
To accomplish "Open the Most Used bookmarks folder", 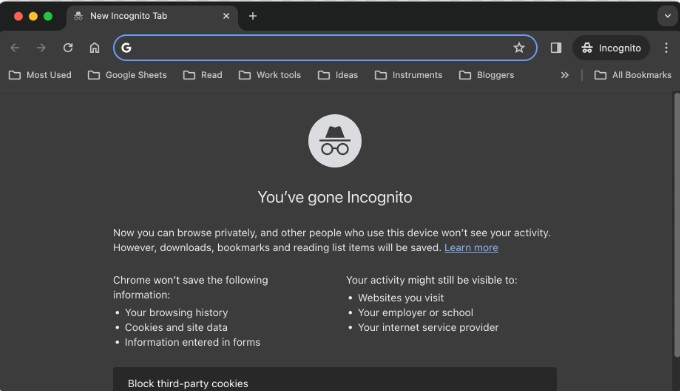I will (x=40, y=75).
